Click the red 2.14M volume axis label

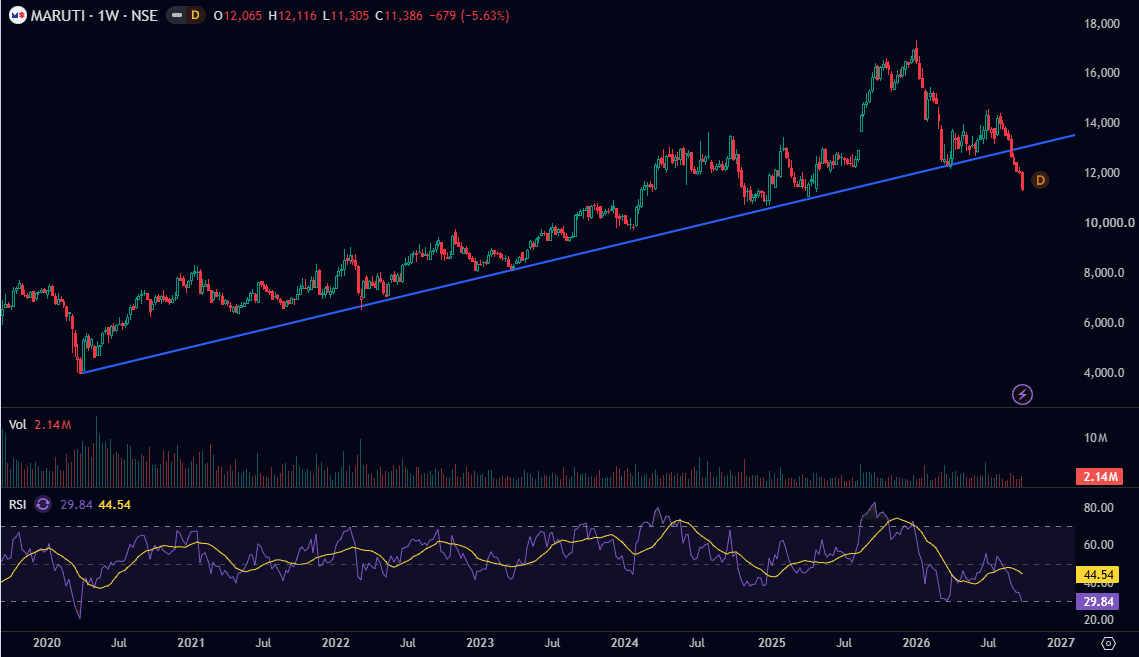1100,477
